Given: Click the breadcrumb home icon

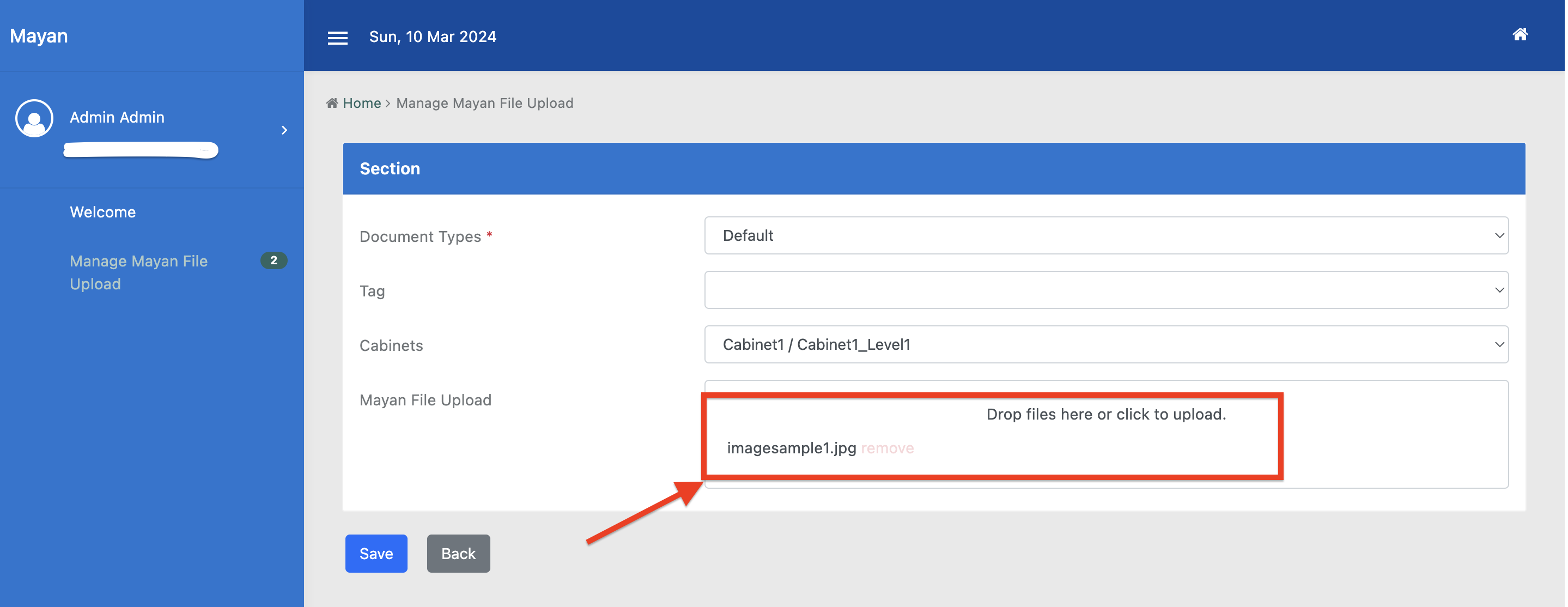Looking at the screenshot, I should click(332, 103).
